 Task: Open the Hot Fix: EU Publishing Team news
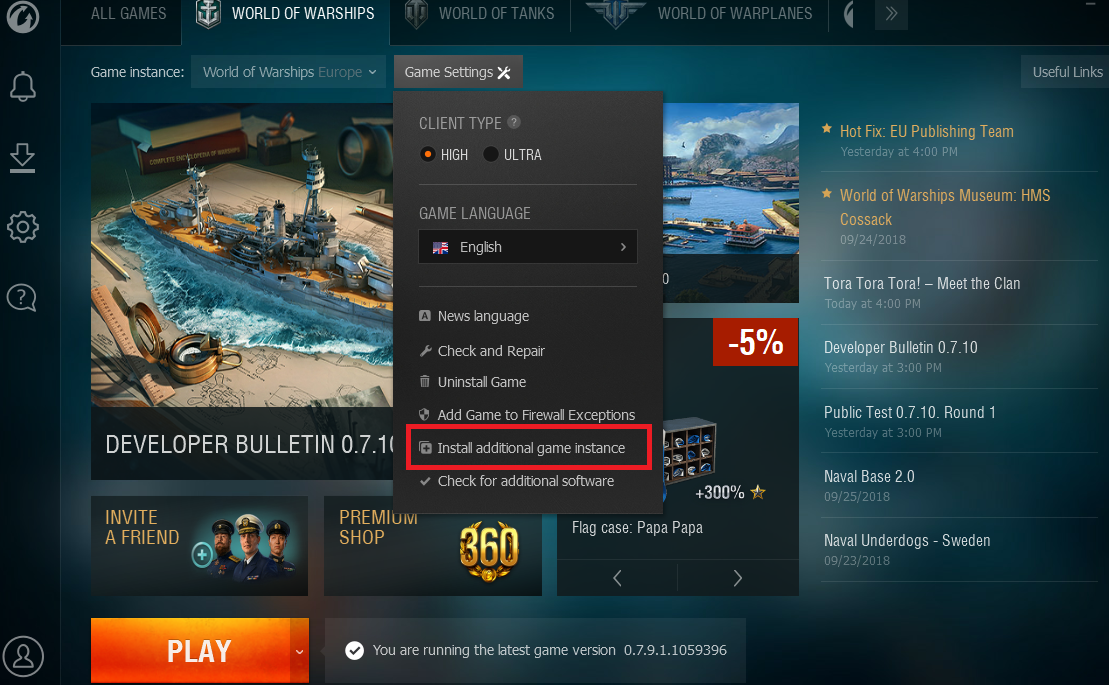pyautogui.click(x=927, y=131)
